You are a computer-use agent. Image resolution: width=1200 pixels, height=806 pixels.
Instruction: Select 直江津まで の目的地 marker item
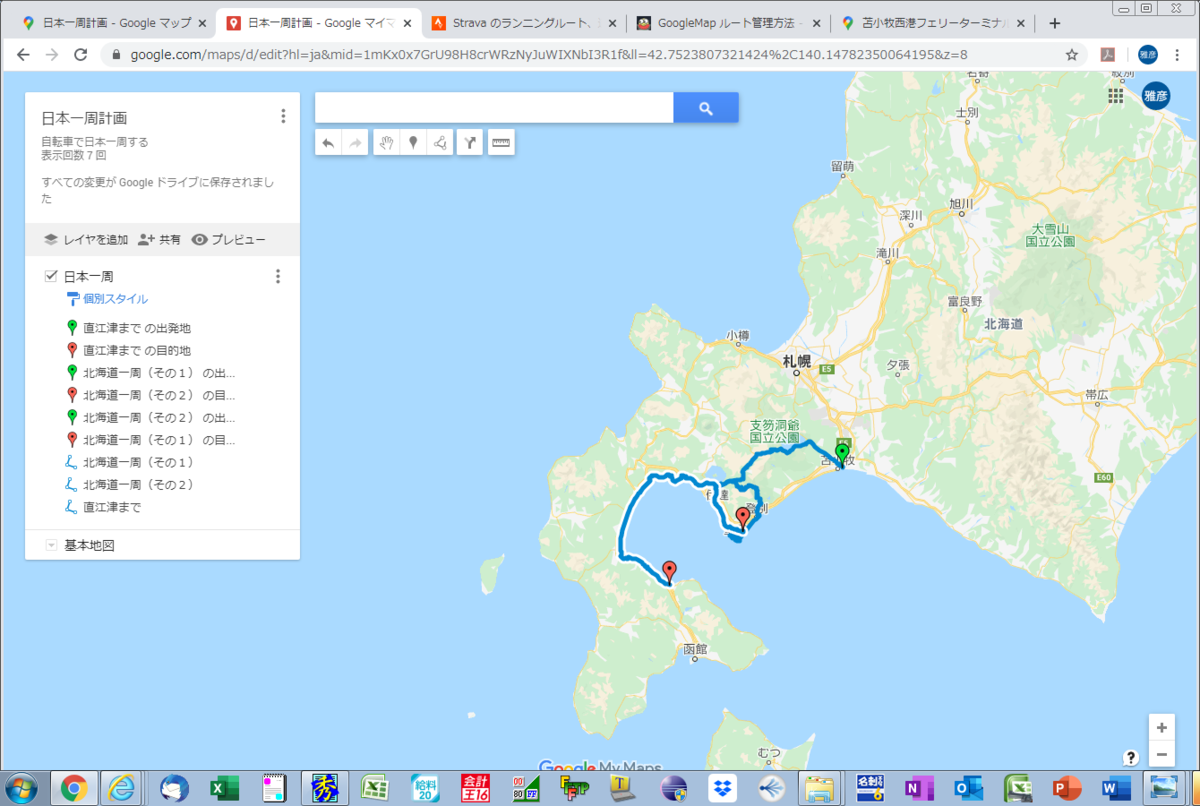click(x=137, y=351)
